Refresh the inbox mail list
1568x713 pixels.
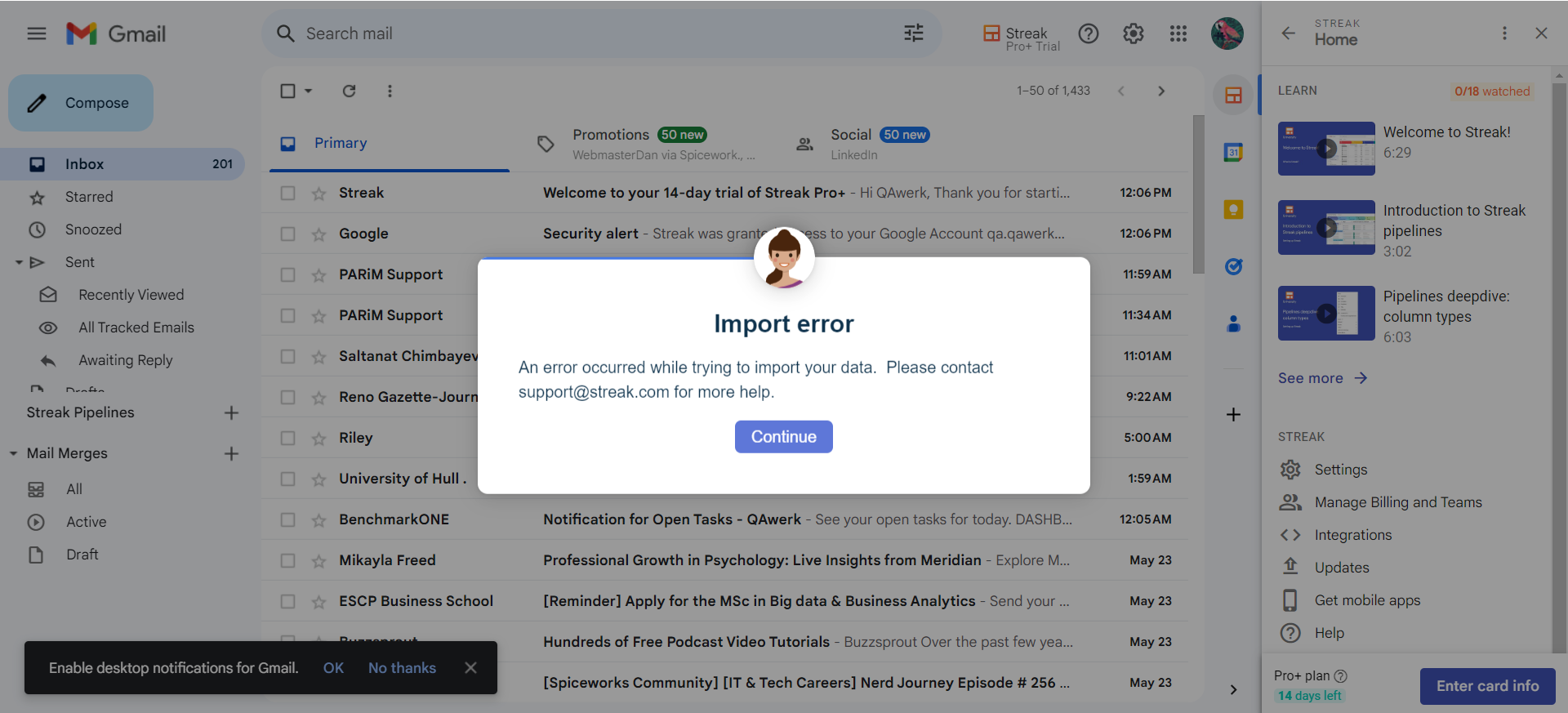coord(349,91)
